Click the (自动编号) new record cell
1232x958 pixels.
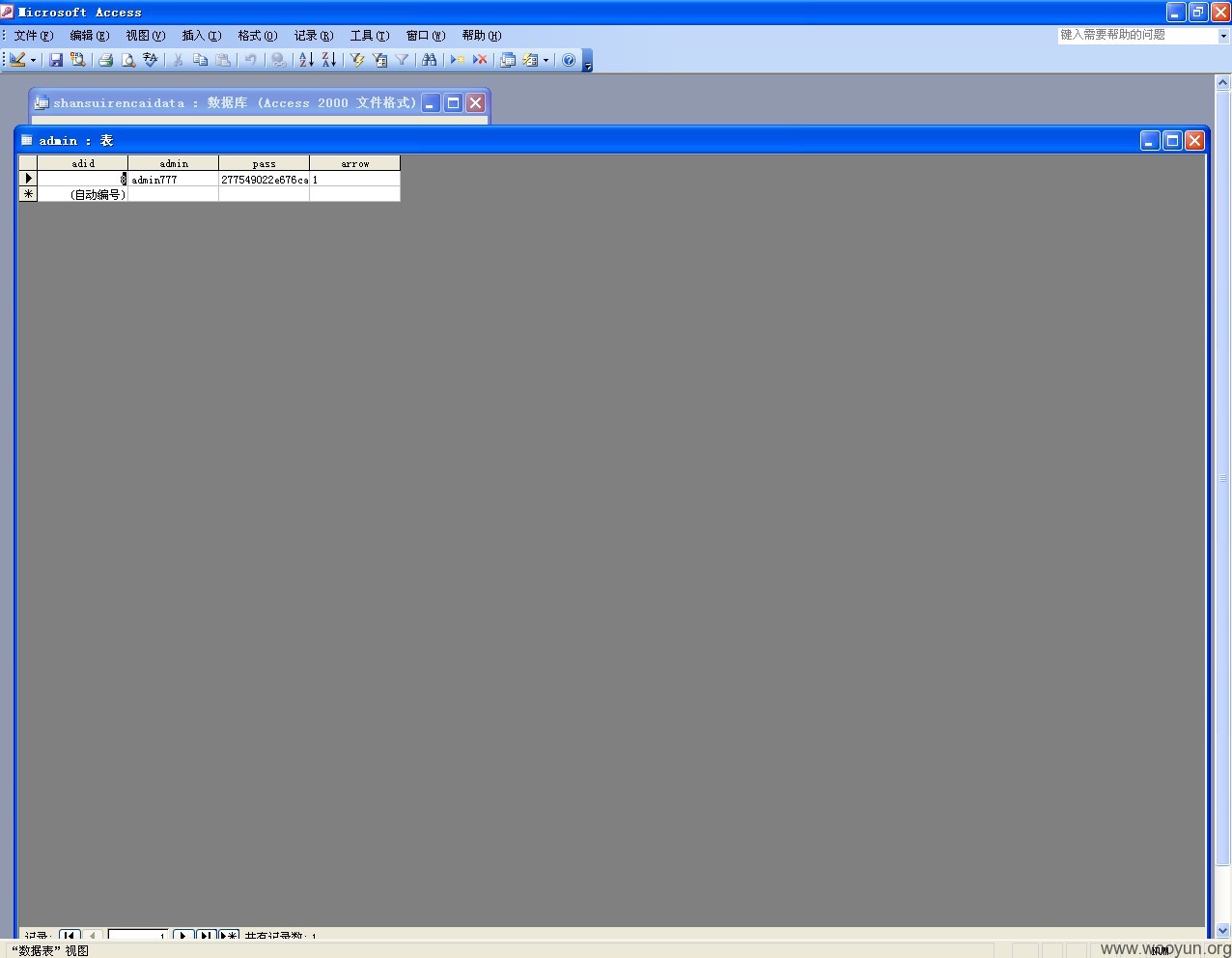[x=83, y=194]
